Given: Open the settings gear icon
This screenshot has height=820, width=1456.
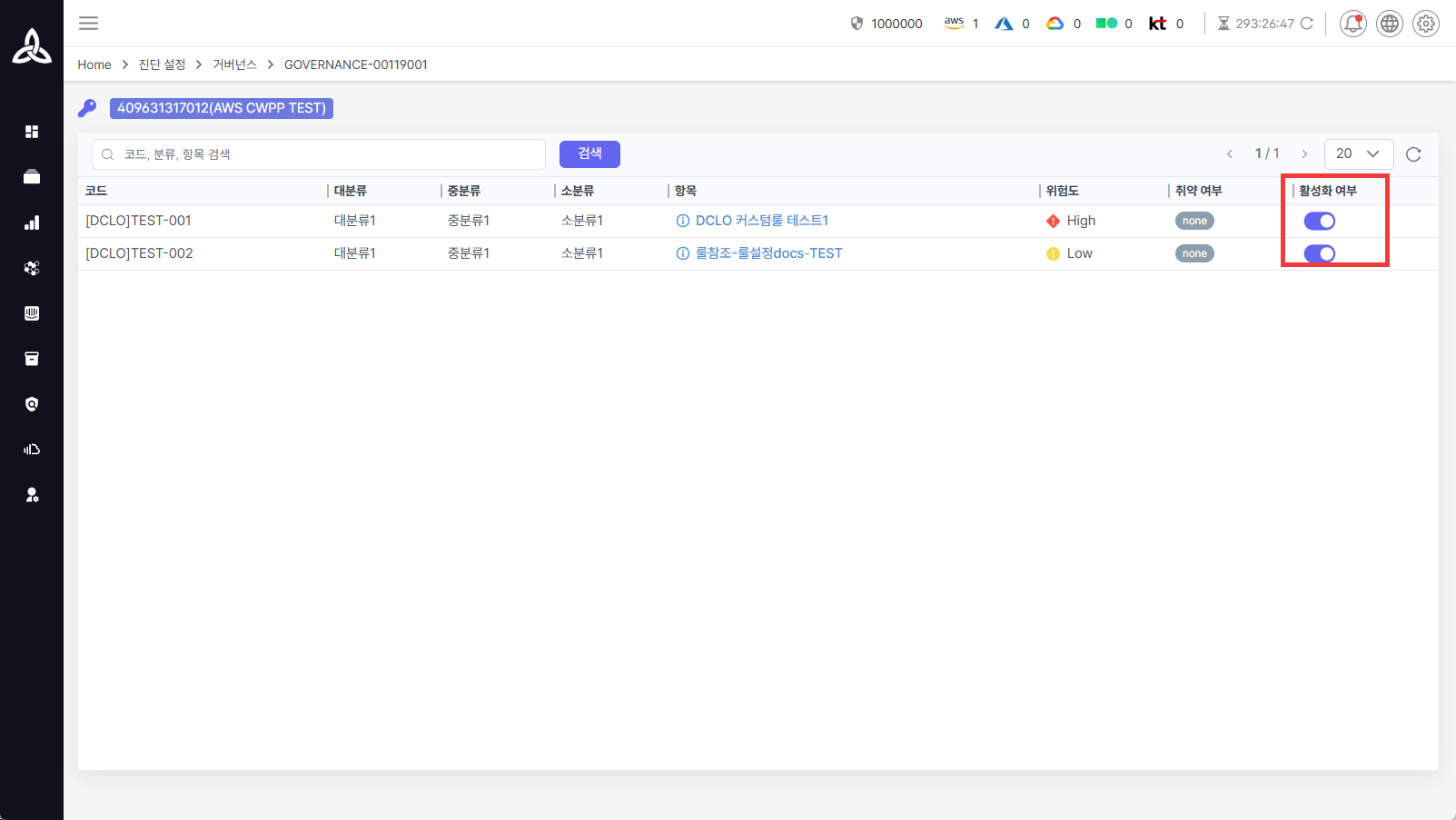Looking at the screenshot, I should (1425, 24).
